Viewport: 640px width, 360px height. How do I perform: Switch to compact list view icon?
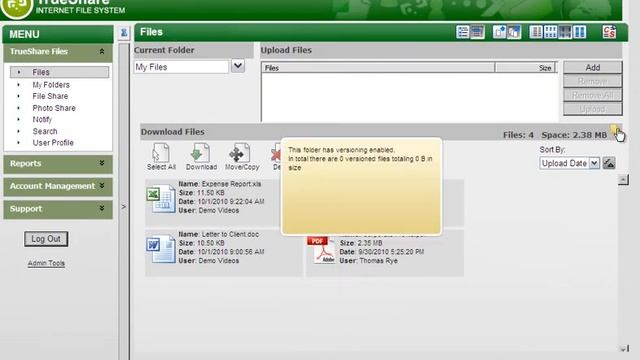[x=477, y=32]
